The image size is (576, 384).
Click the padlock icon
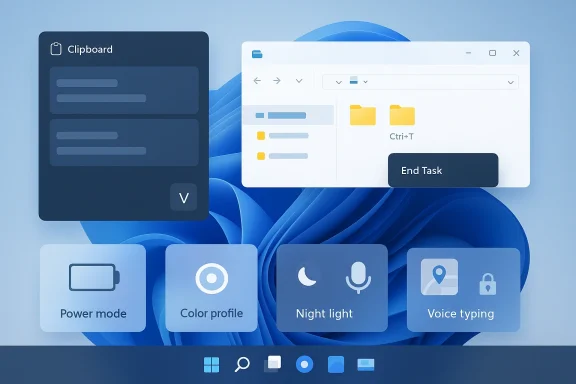tap(488, 284)
